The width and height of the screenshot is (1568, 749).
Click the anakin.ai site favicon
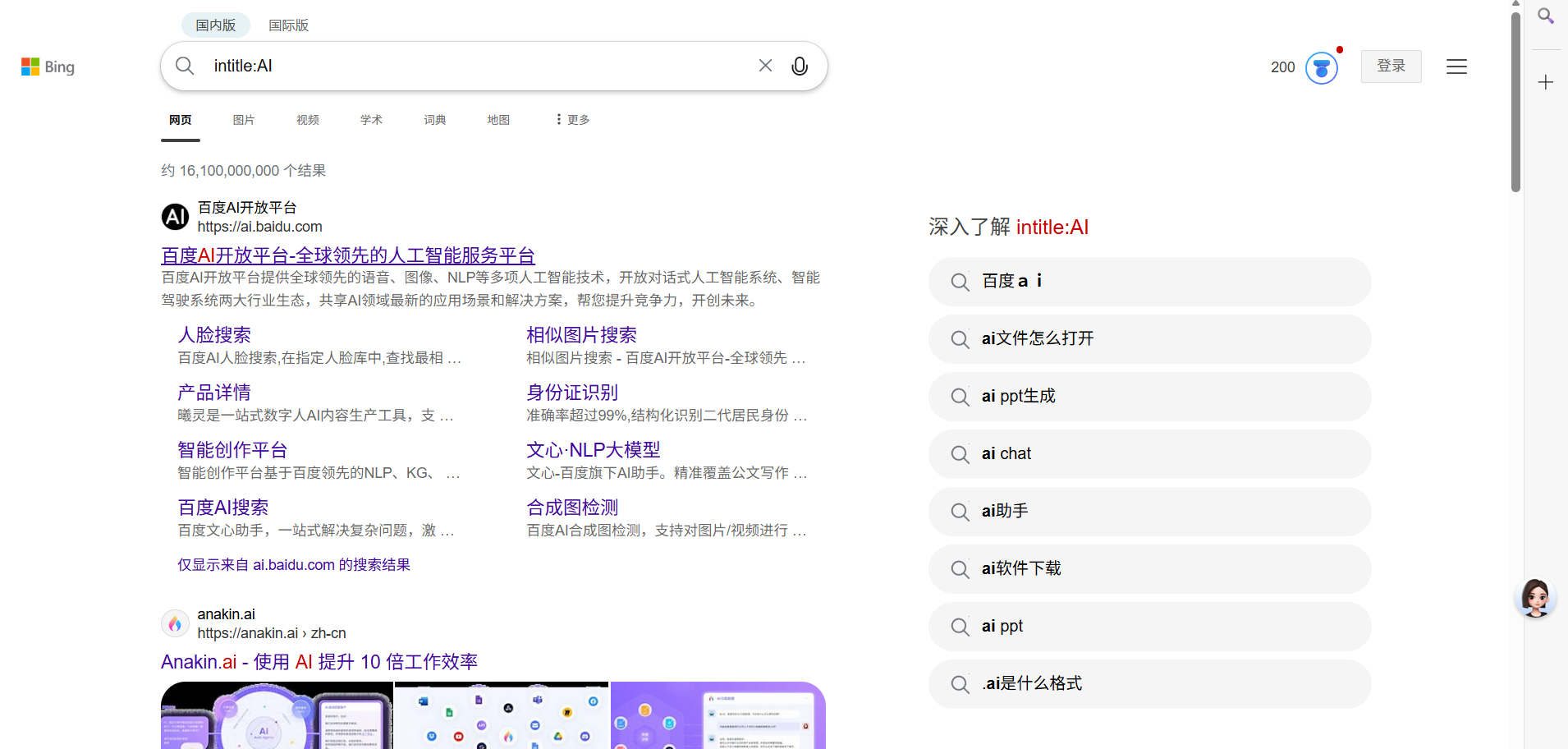click(175, 623)
